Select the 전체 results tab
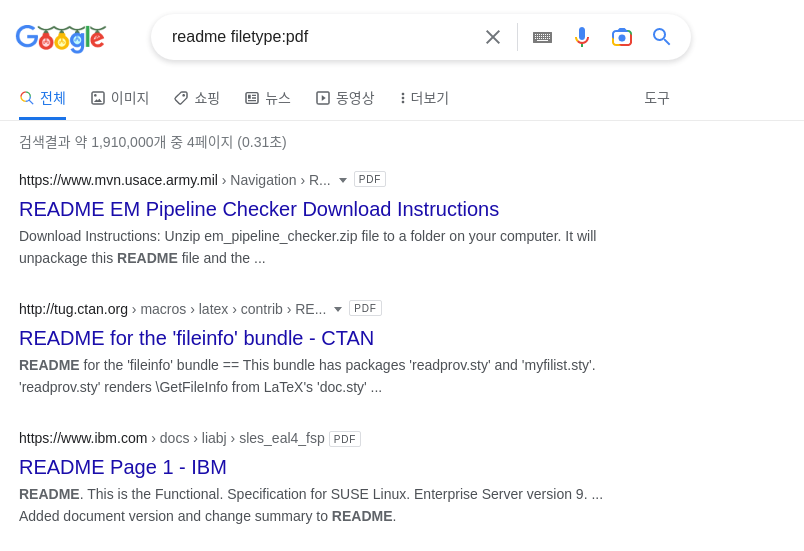 (x=43, y=98)
